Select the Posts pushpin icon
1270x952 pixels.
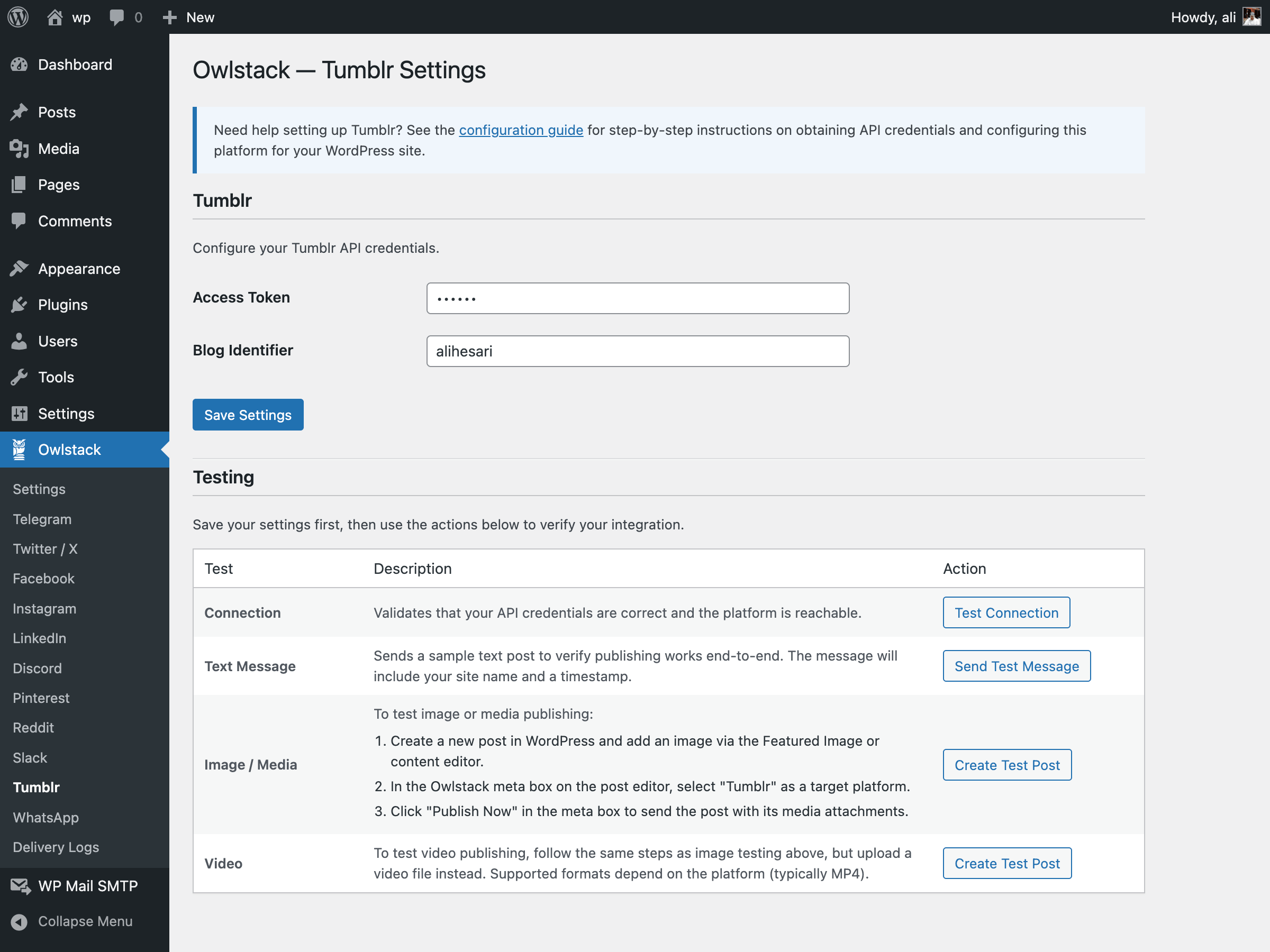[x=19, y=112]
